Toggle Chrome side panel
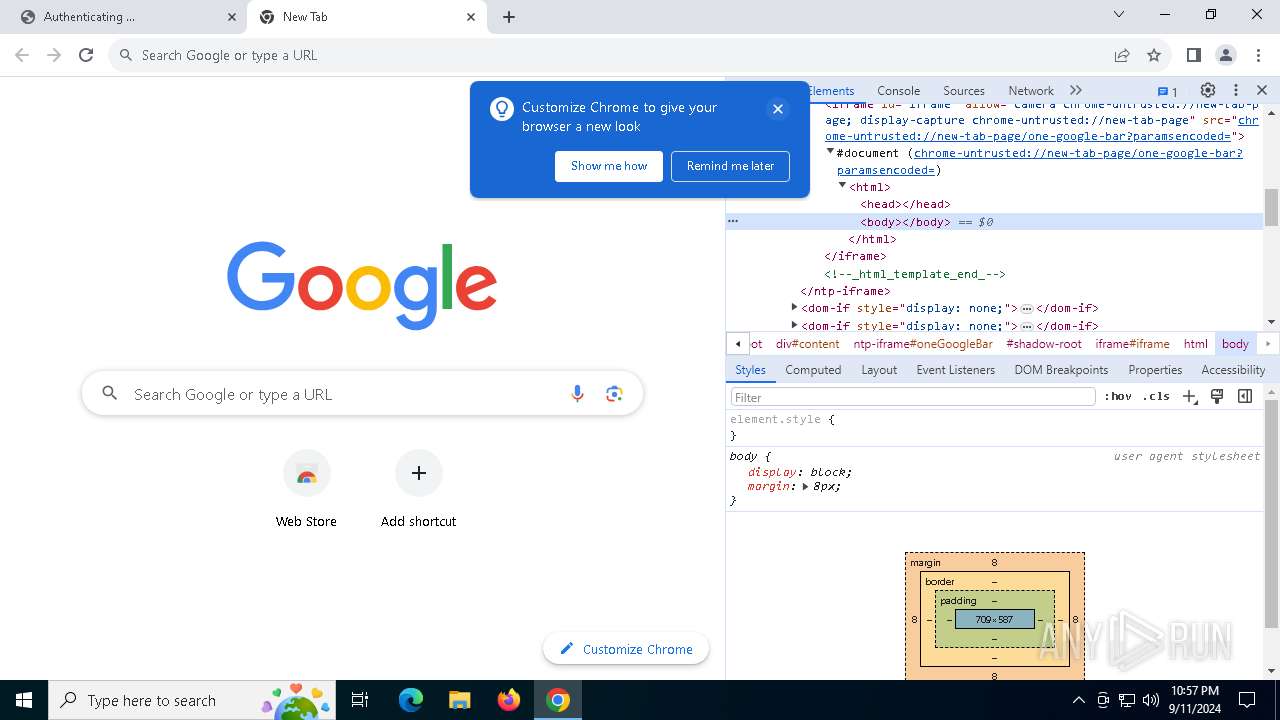Viewport: 1280px width, 720px height. pos(1194,55)
